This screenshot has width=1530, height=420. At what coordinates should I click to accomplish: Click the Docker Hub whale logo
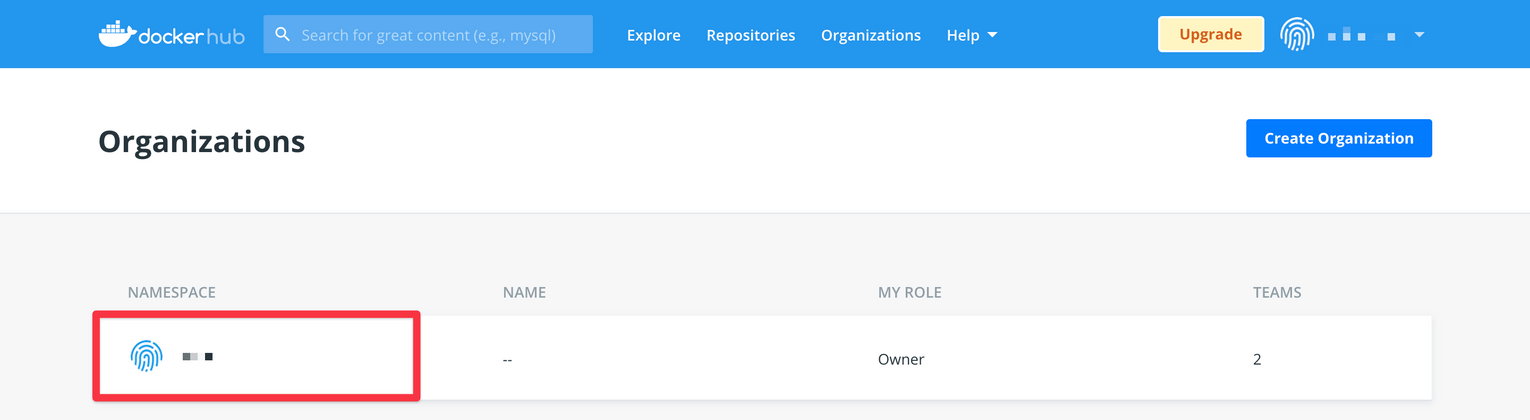click(x=171, y=34)
